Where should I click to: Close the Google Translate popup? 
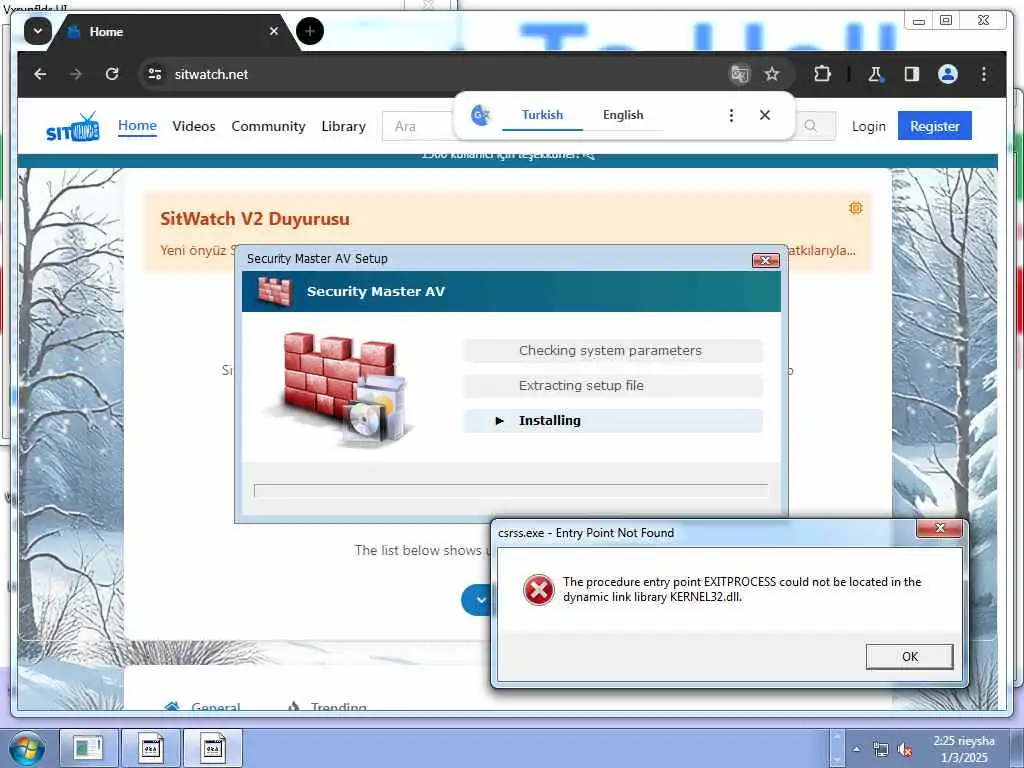(x=765, y=115)
